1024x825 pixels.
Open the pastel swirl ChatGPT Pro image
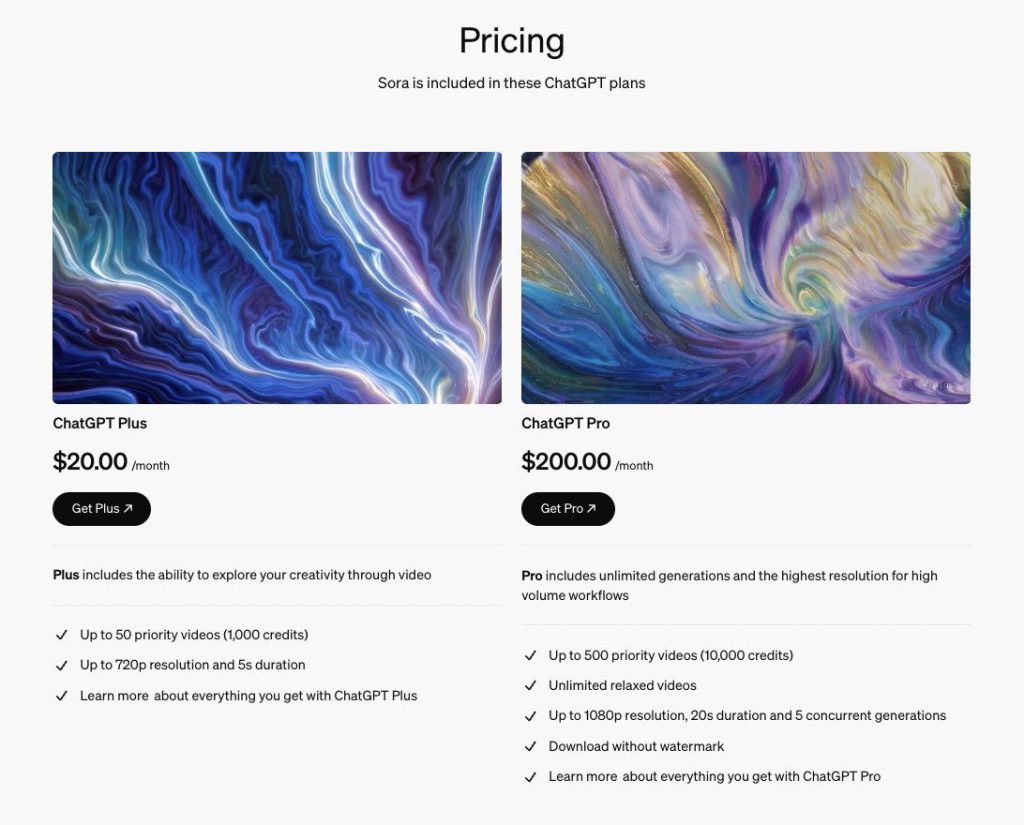pos(745,278)
